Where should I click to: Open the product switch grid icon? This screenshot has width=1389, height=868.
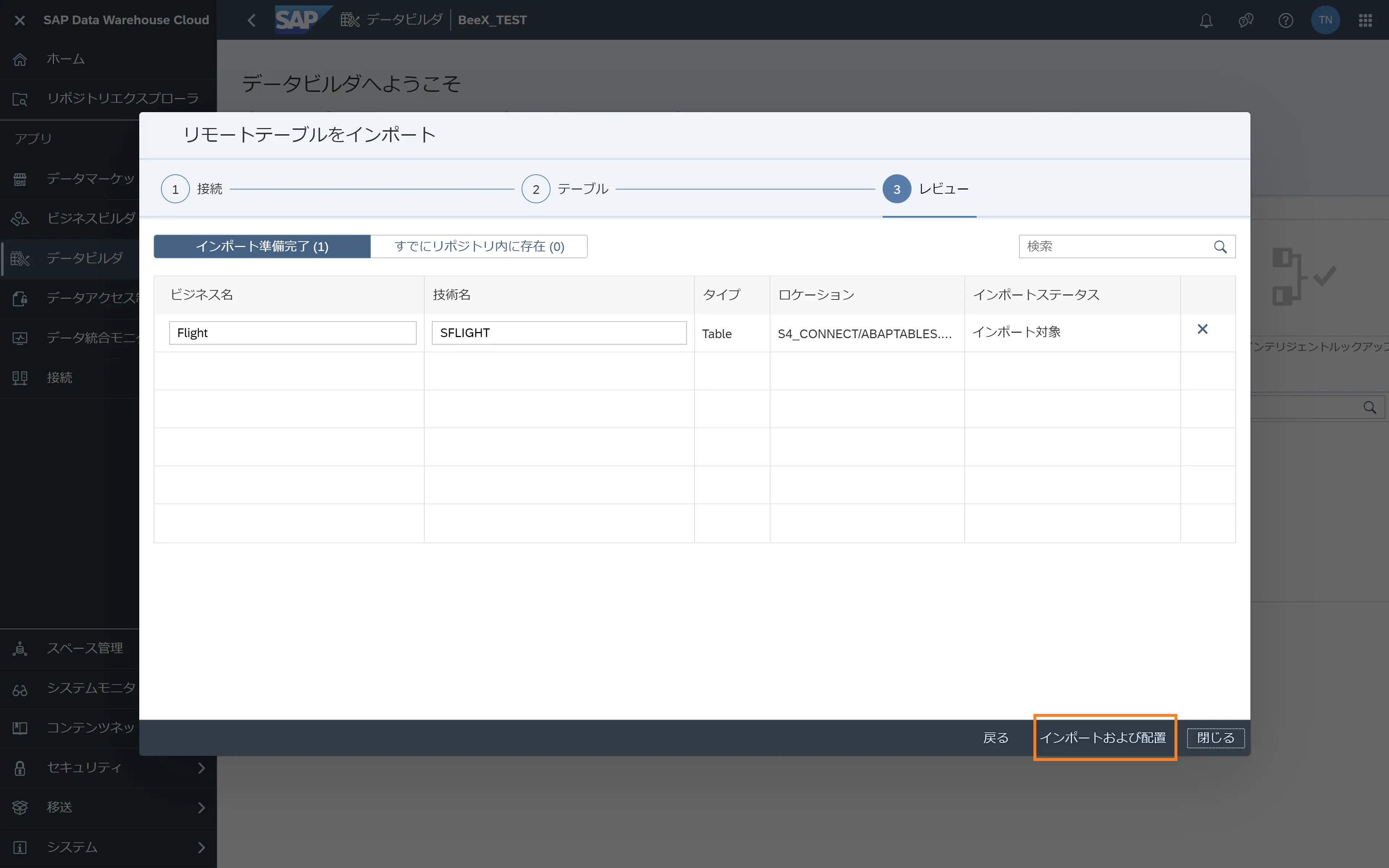1365,21
